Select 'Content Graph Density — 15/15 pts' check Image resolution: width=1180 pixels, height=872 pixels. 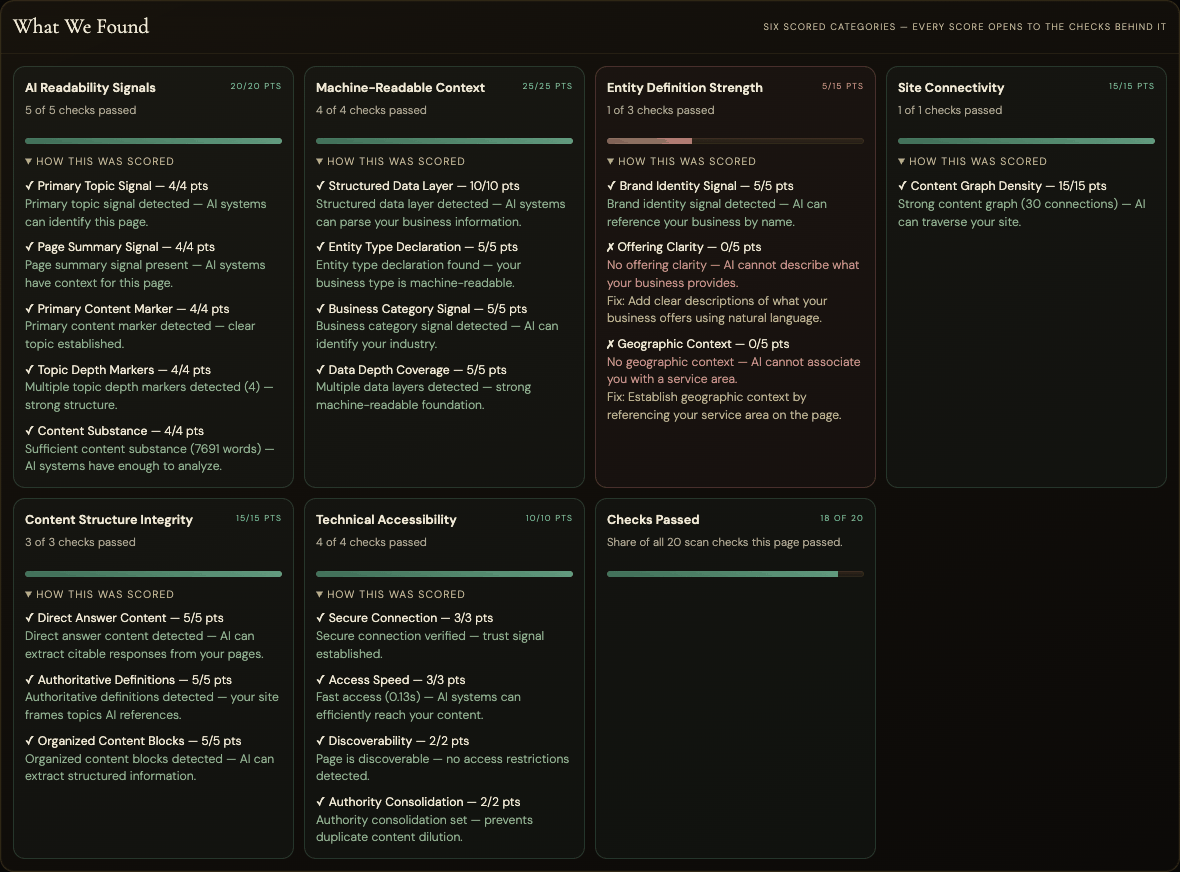click(x=1002, y=186)
